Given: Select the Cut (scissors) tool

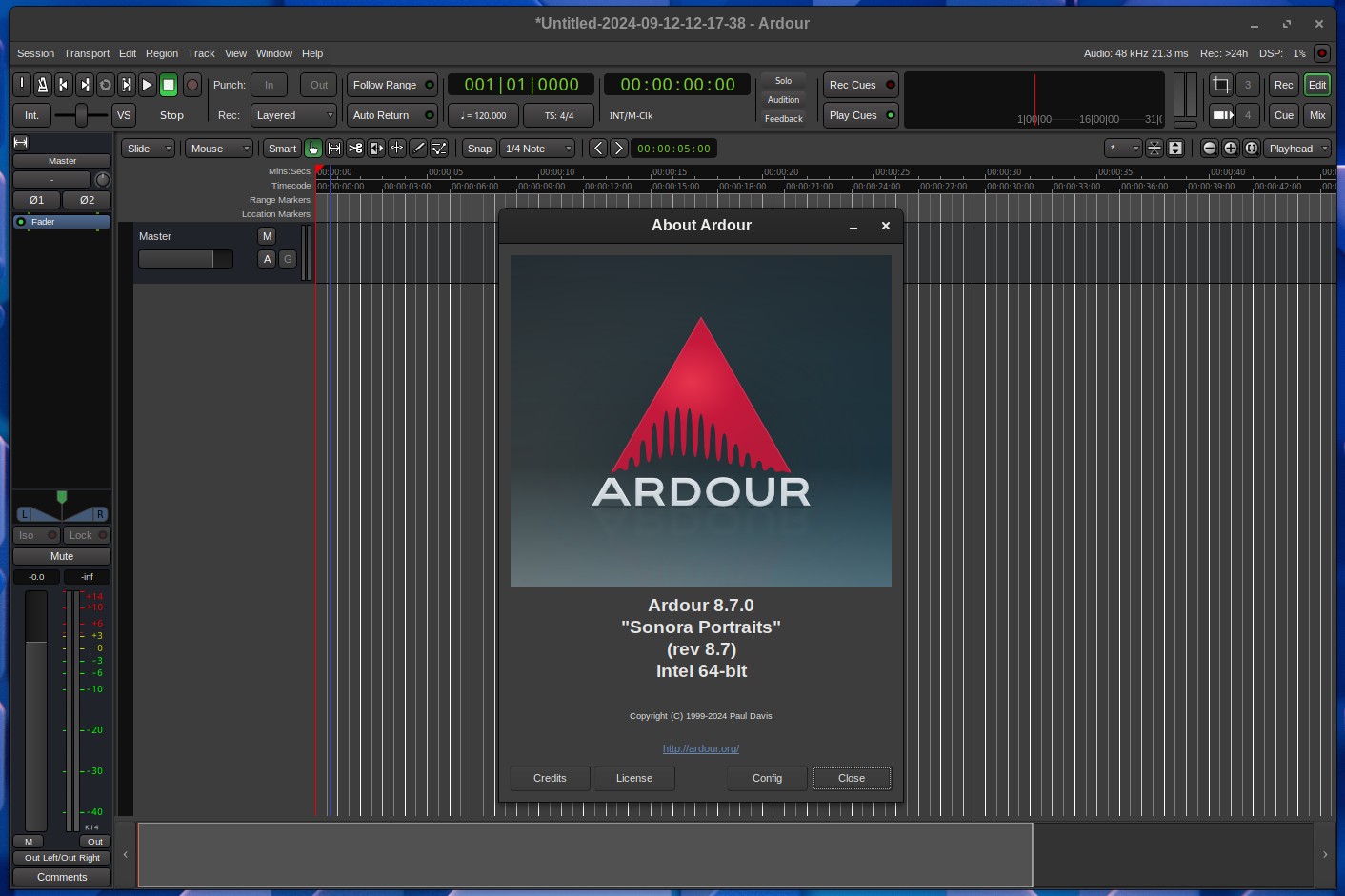Looking at the screenshot, I should (355, 149).
